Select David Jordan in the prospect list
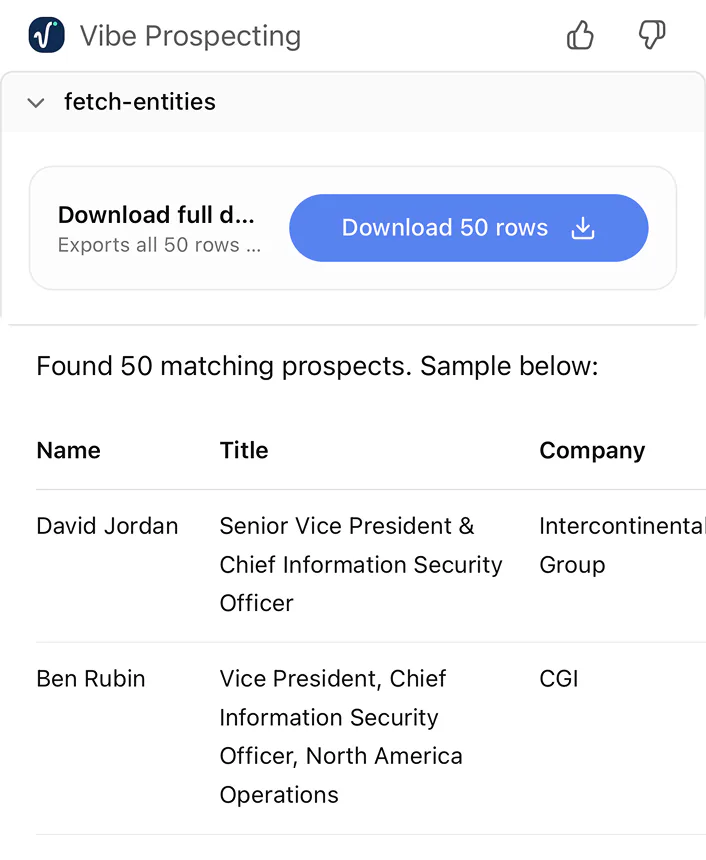Viewport: 706px width, 860px height. [107, 525]
